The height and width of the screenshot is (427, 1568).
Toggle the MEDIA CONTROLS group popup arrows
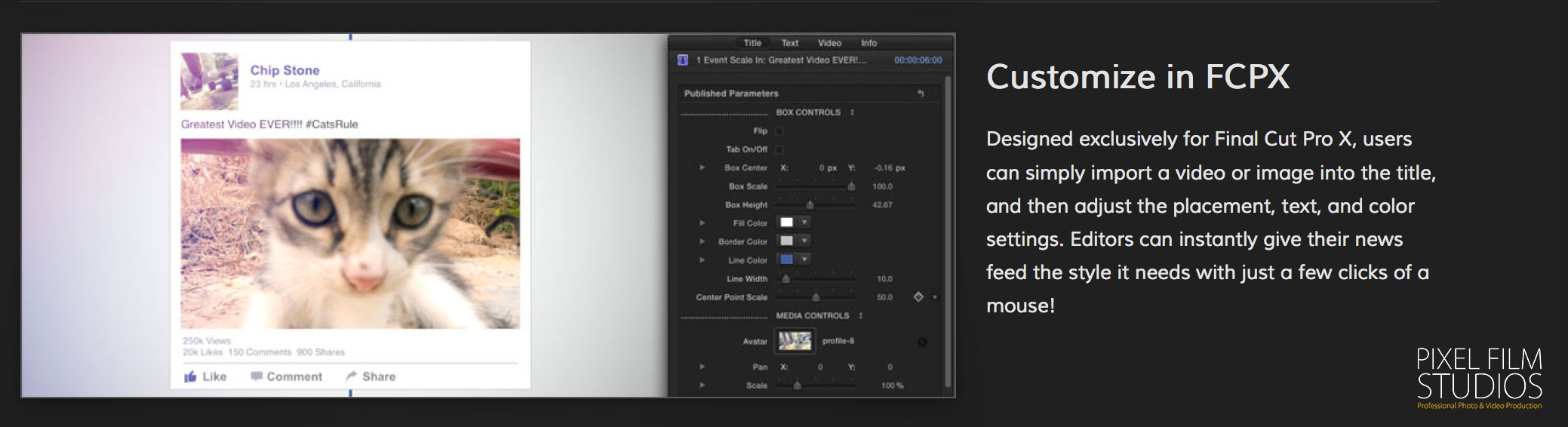coord(860,316)
